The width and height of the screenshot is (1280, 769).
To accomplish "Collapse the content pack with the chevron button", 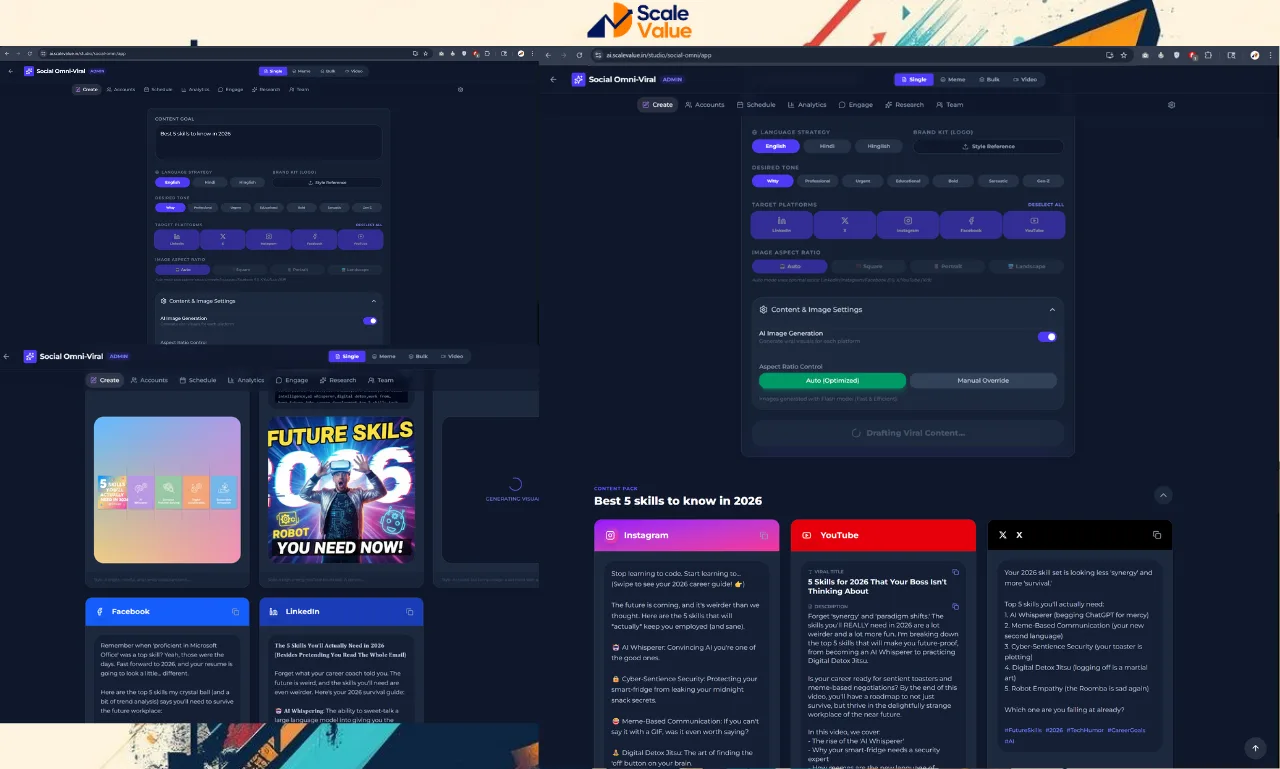I will pyautogui.click(x=1162, y=494).
